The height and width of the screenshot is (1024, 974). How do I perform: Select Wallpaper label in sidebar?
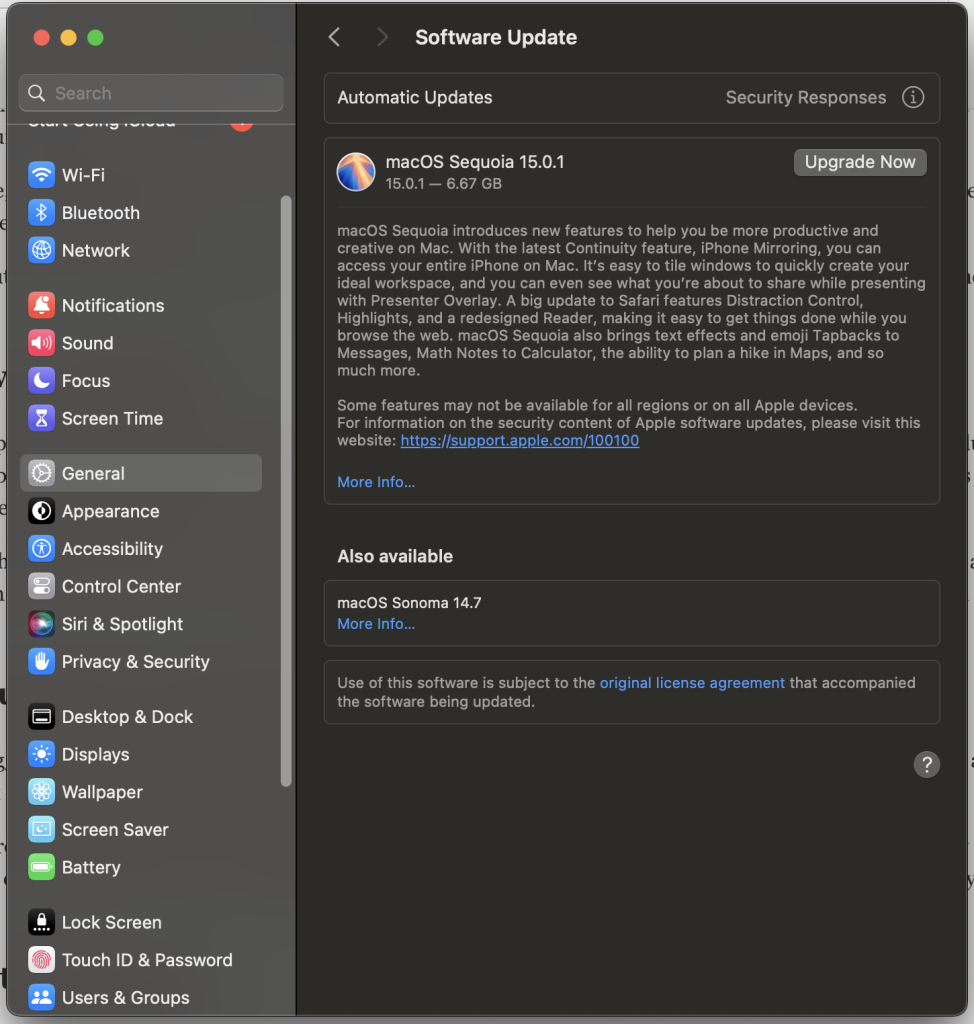(103, 792)
